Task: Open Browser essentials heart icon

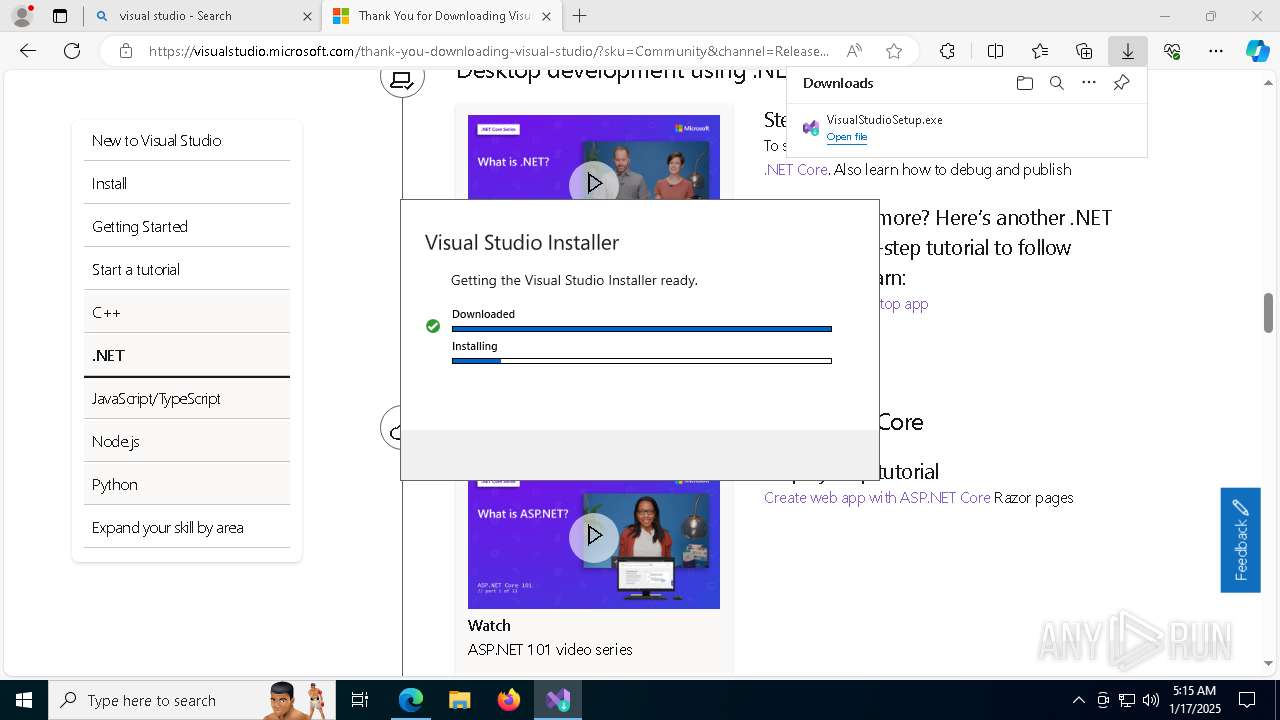Action: click(1172, 51)
